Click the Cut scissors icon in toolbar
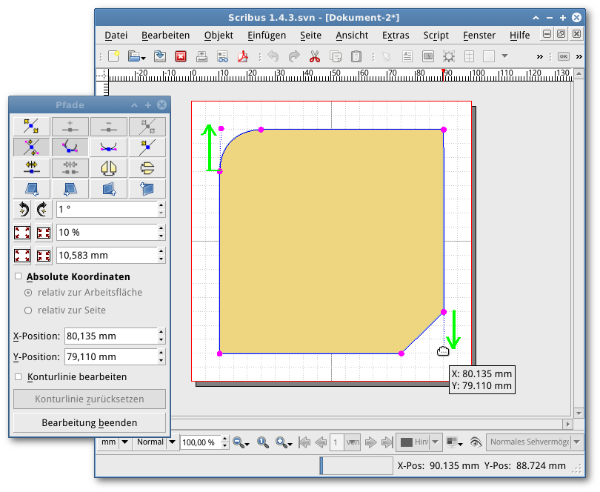Screen dimensions: 600x492 pos(316,57)
